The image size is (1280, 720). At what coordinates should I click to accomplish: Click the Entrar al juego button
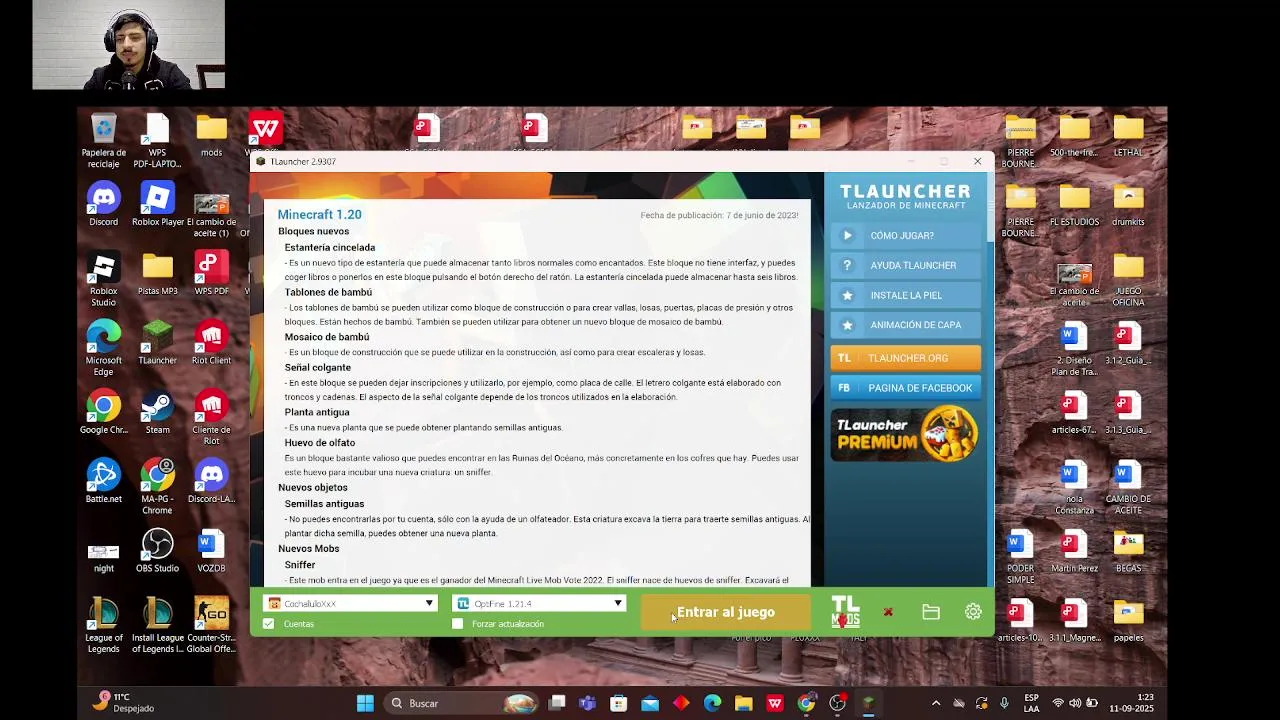click(x=726, y=612)
